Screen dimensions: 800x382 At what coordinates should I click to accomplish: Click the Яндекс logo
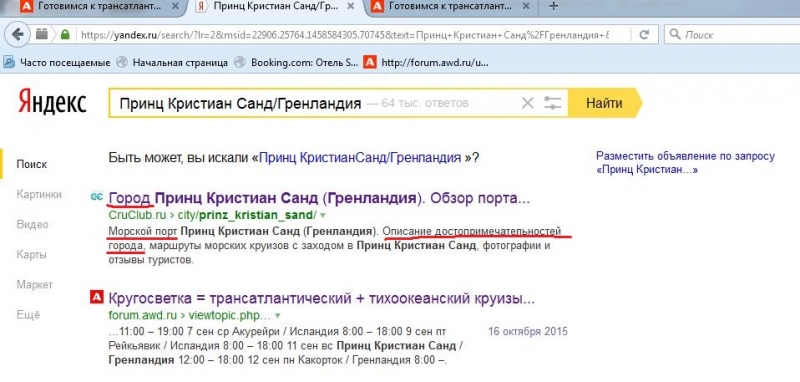point(53,101)
